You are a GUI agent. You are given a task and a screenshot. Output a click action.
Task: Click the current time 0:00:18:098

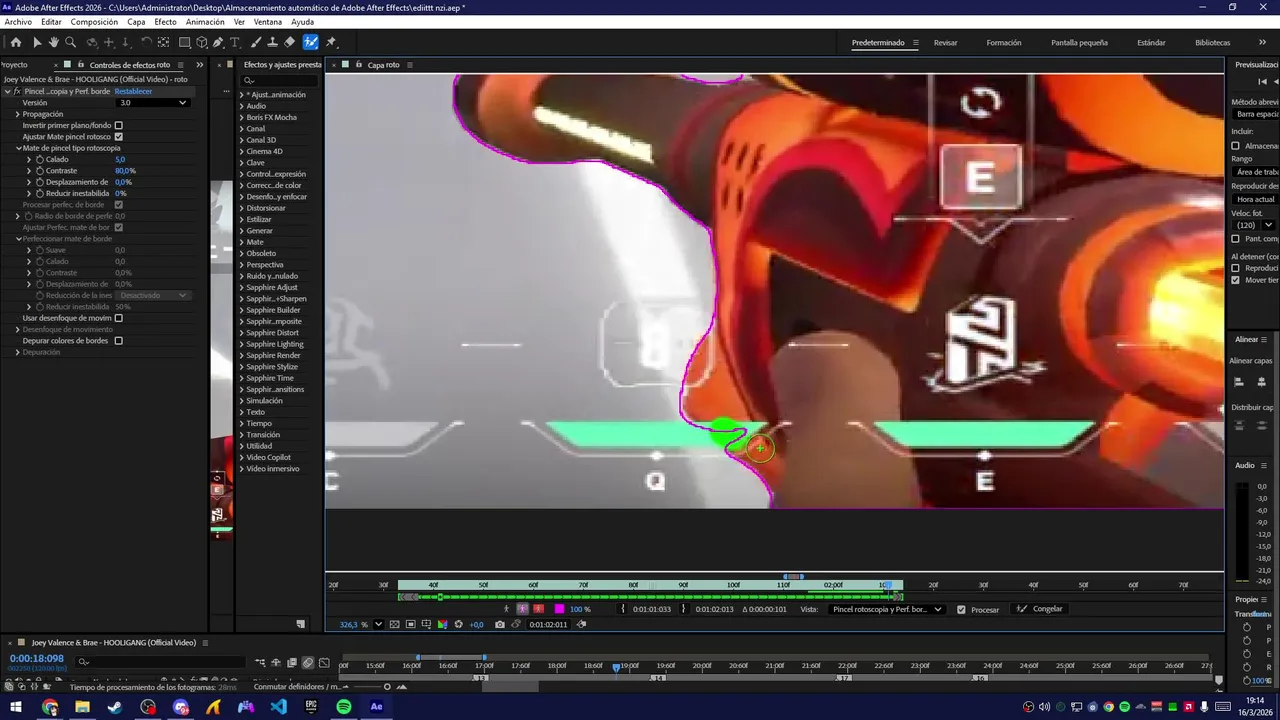point(37,659)
